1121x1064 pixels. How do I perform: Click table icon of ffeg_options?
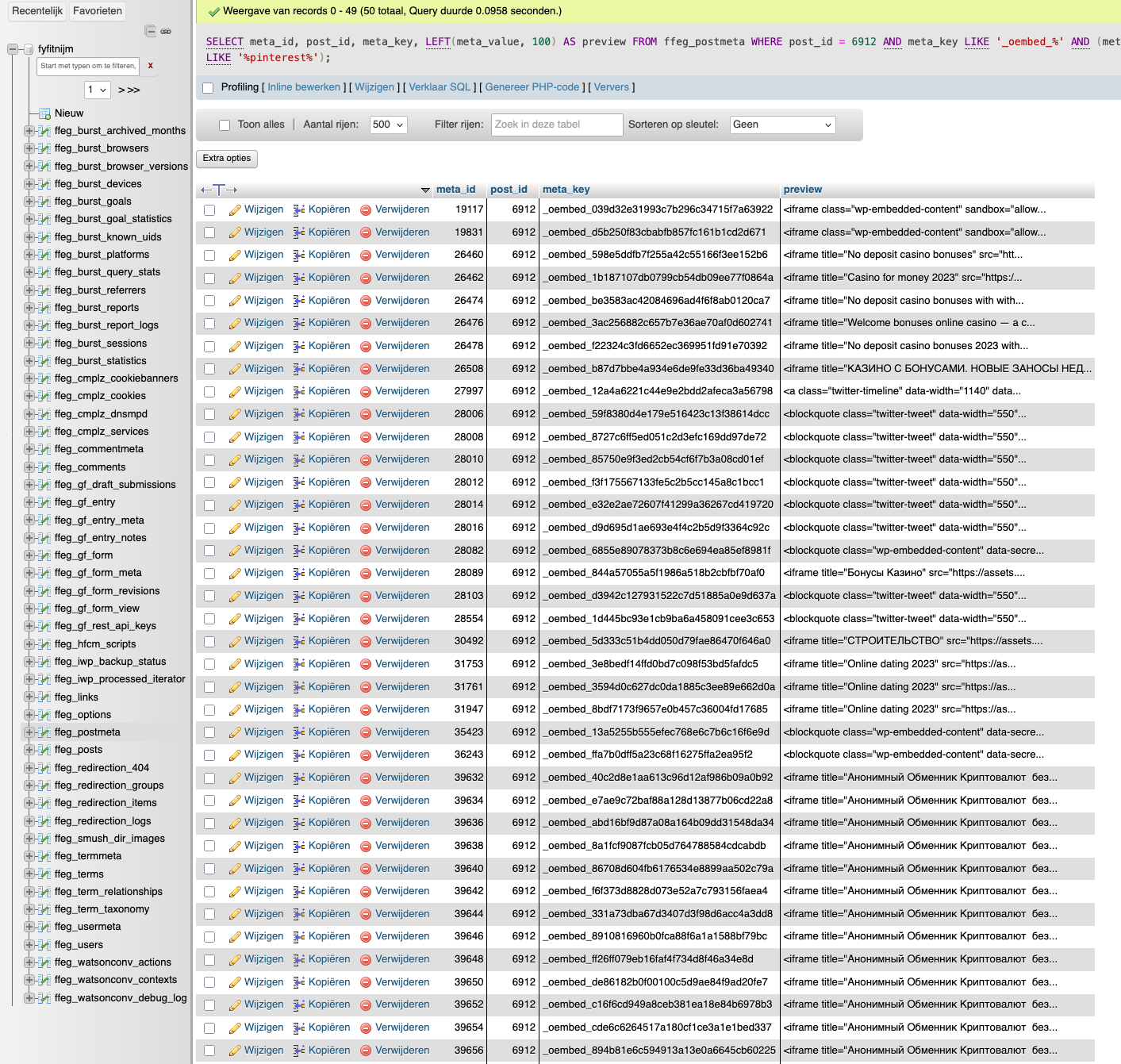point(44,715)
